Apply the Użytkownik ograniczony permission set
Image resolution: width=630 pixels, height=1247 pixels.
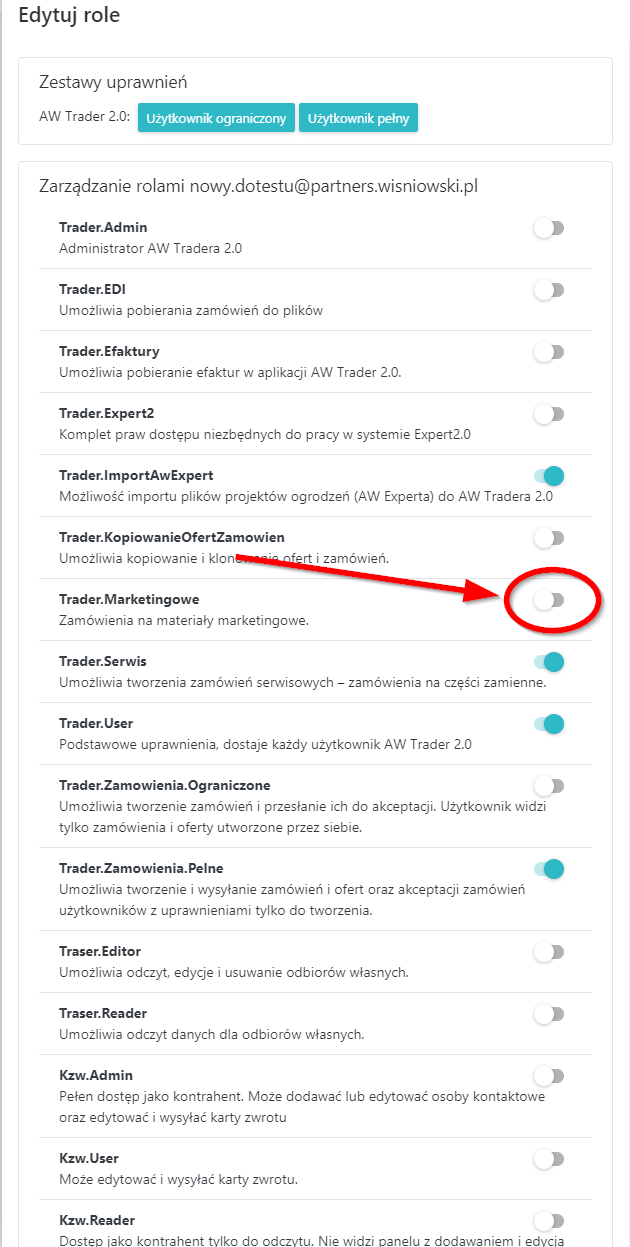click(216, 117)
